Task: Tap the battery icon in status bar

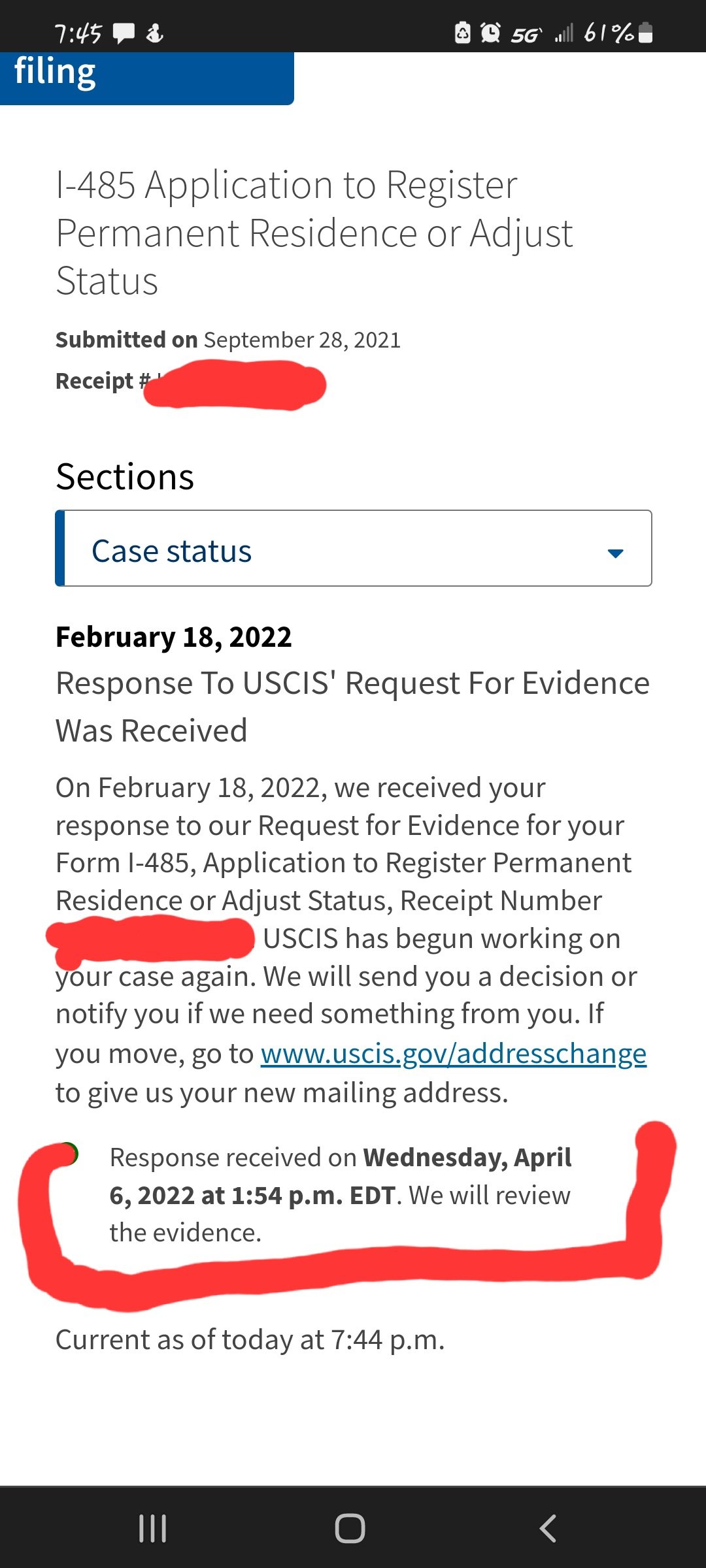Action: coord(645,33)
